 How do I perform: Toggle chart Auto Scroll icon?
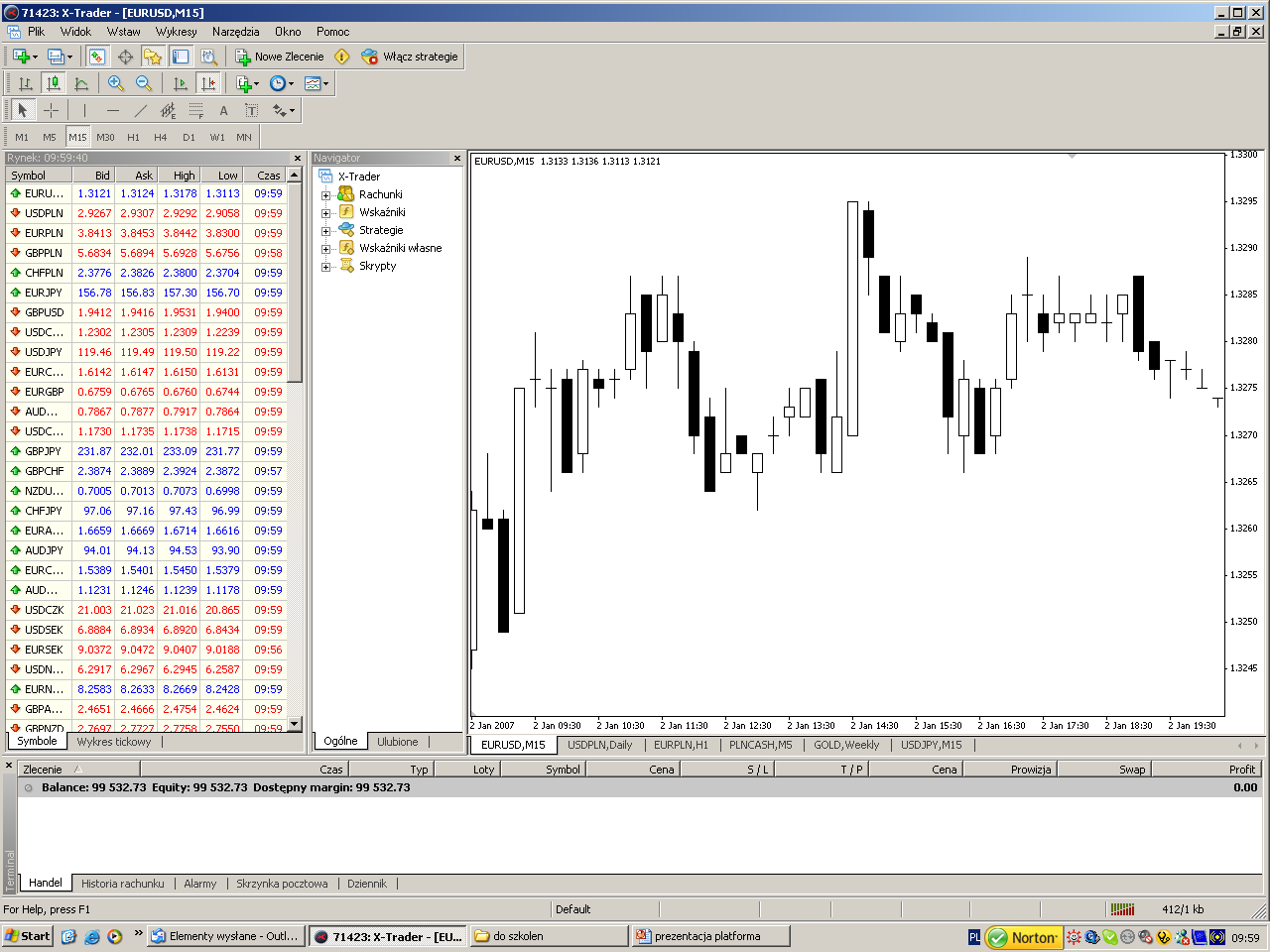pyautogui.click(x=180, y=83)
